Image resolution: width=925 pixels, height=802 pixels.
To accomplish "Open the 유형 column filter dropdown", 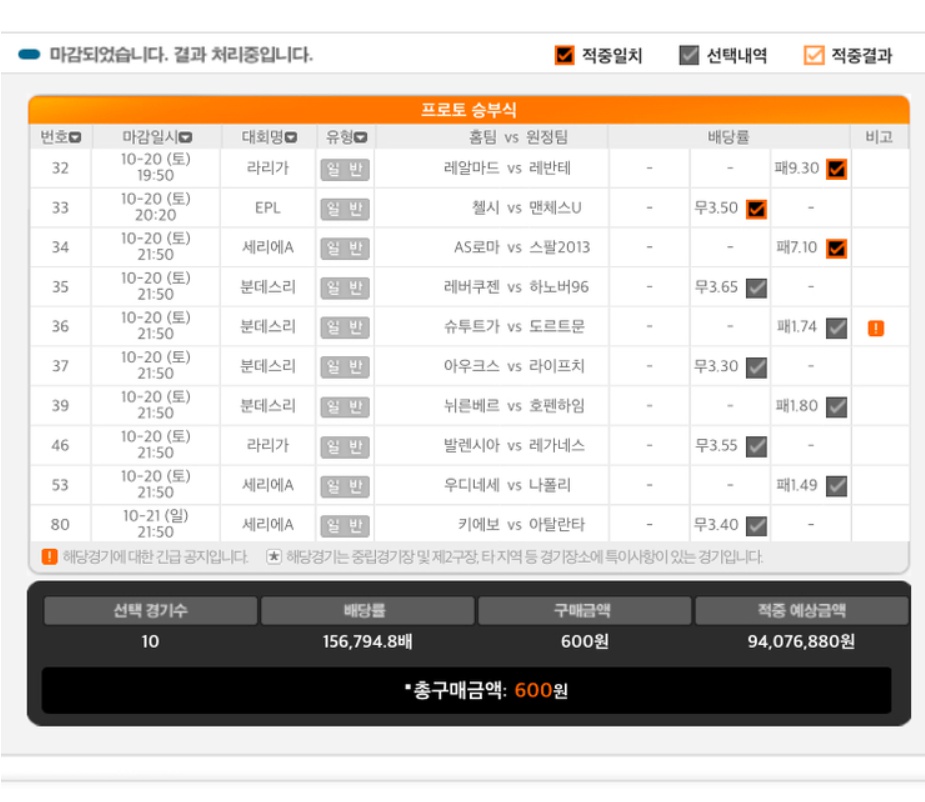I will click(x=360, y=138).
